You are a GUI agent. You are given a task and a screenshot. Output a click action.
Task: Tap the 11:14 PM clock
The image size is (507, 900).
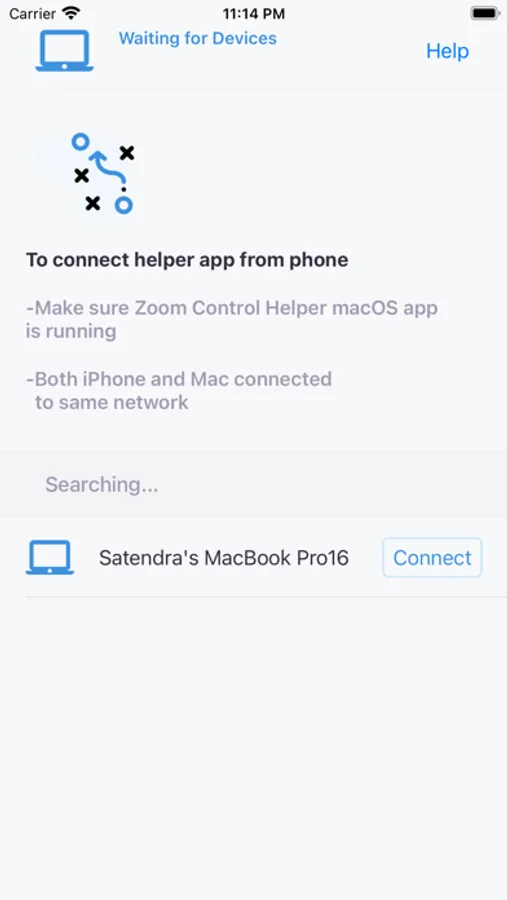tap(253, 13)
